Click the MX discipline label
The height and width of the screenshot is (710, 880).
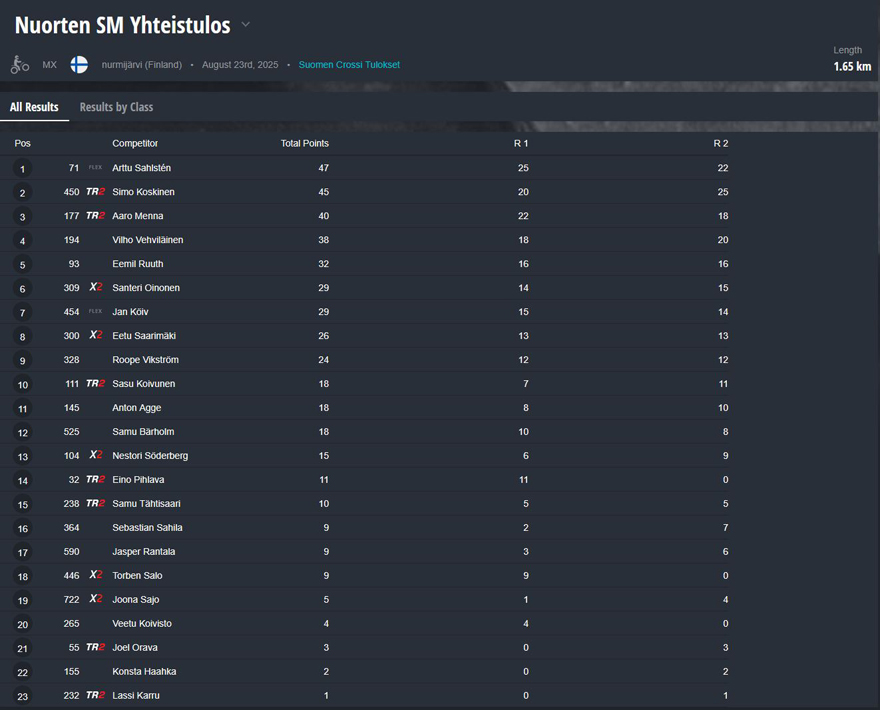click(49, 65)
